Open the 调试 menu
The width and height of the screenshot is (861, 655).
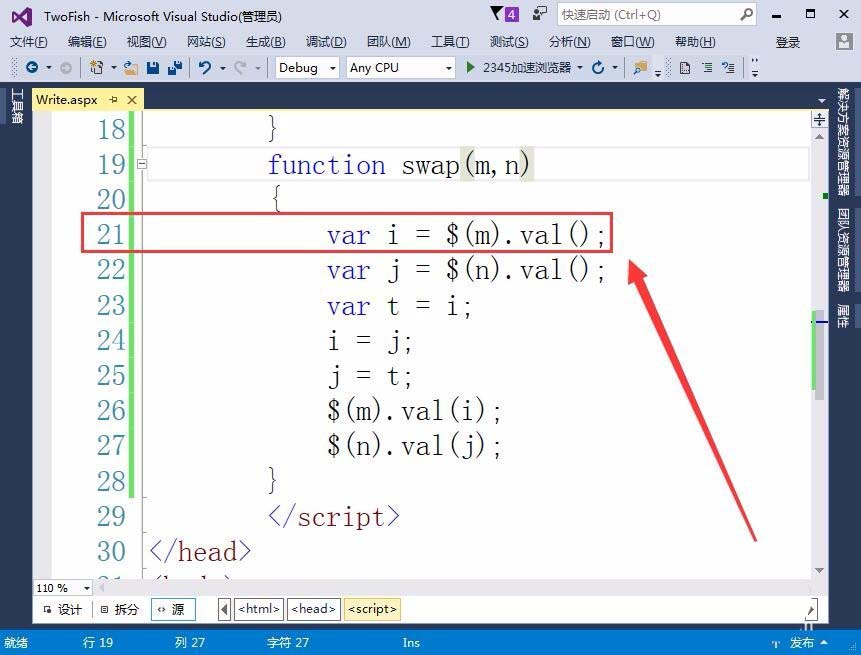tap(325, 42)
